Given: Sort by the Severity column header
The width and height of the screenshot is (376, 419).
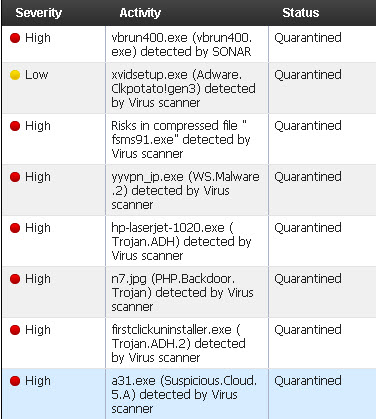Looking at the screenshot, I should [x=39, y=13].
